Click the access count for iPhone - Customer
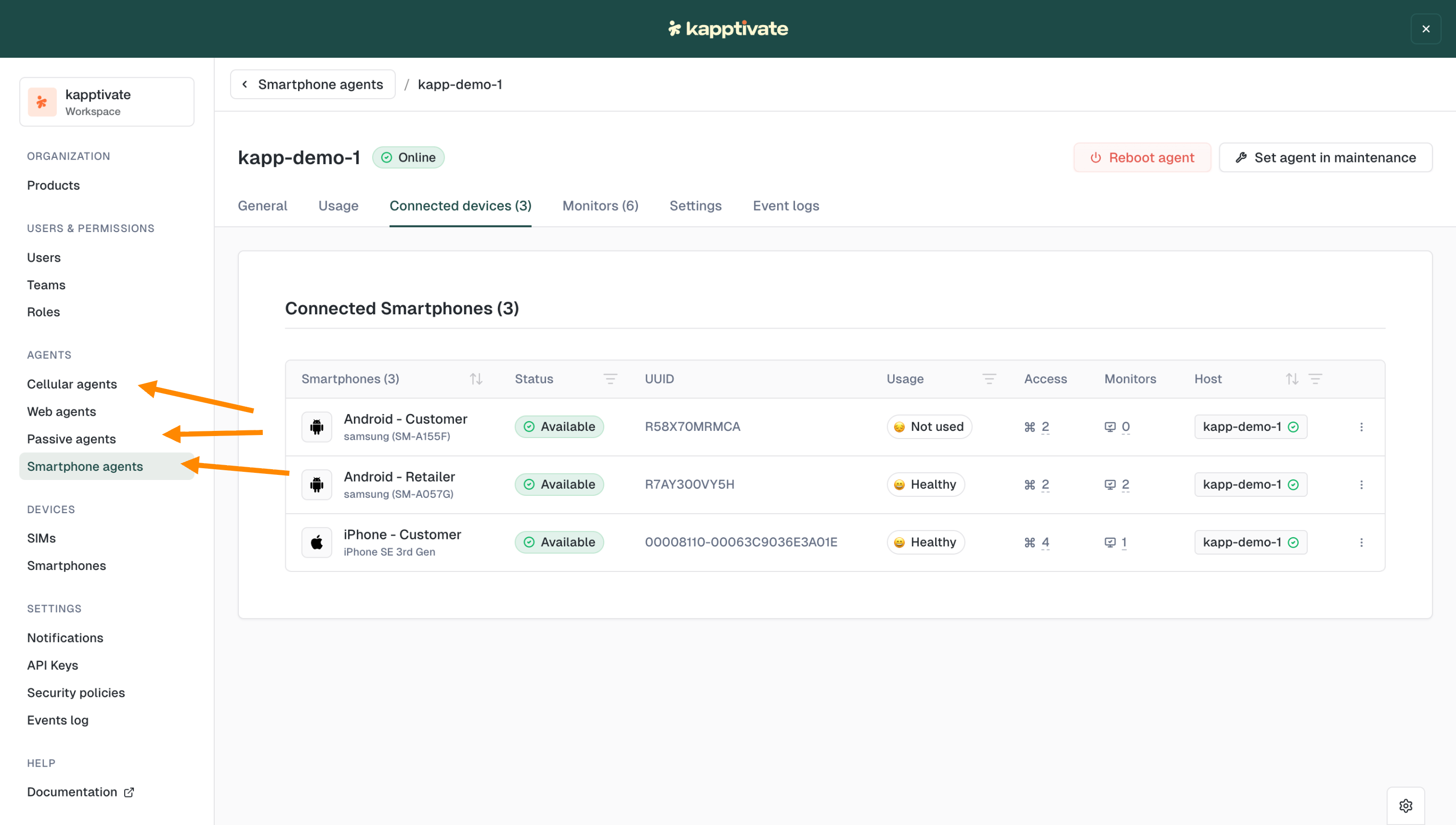Image resolution: width=1456 pixels, height=825 pixels. 1045,542
